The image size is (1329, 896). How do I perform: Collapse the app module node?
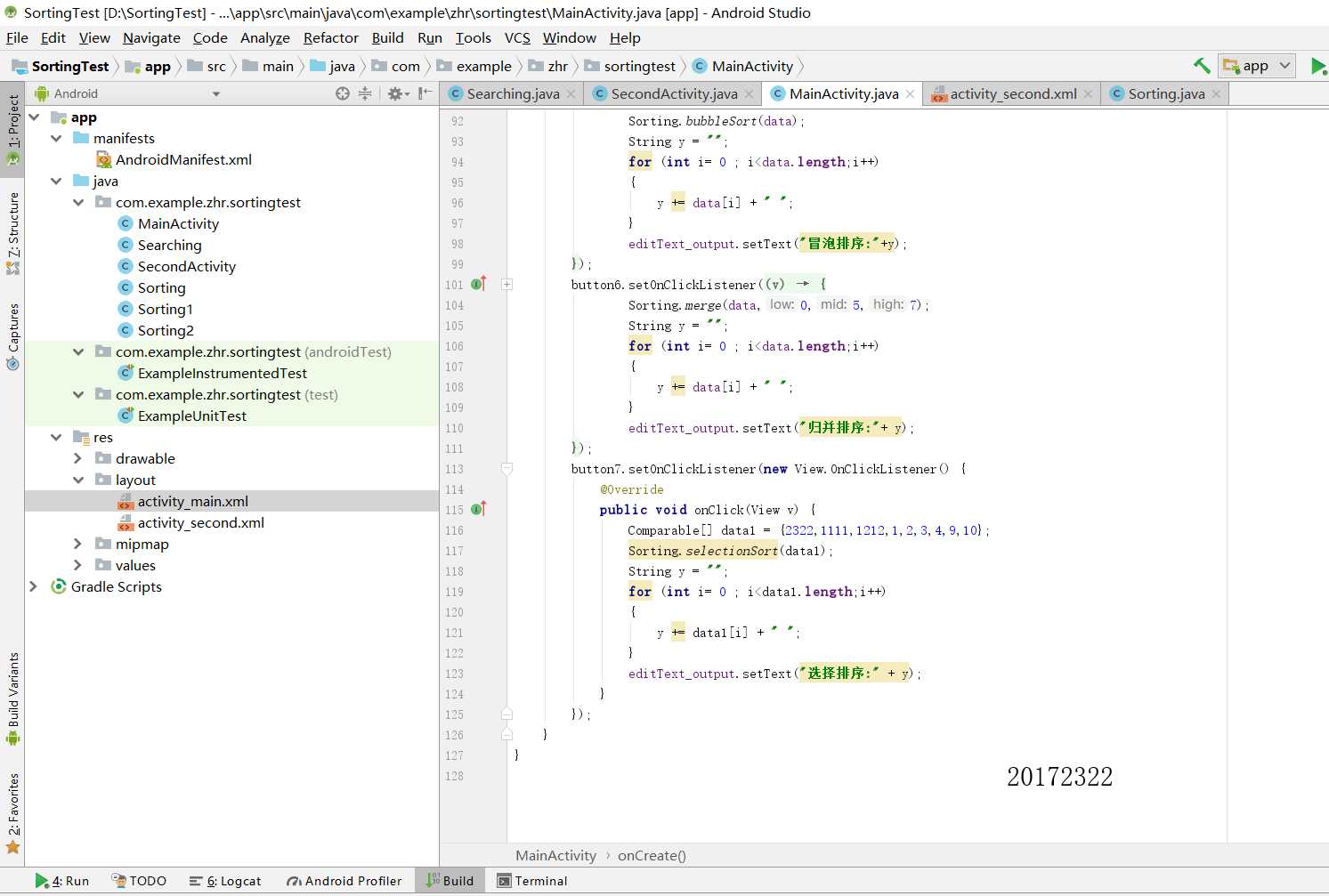click(35, 117)
